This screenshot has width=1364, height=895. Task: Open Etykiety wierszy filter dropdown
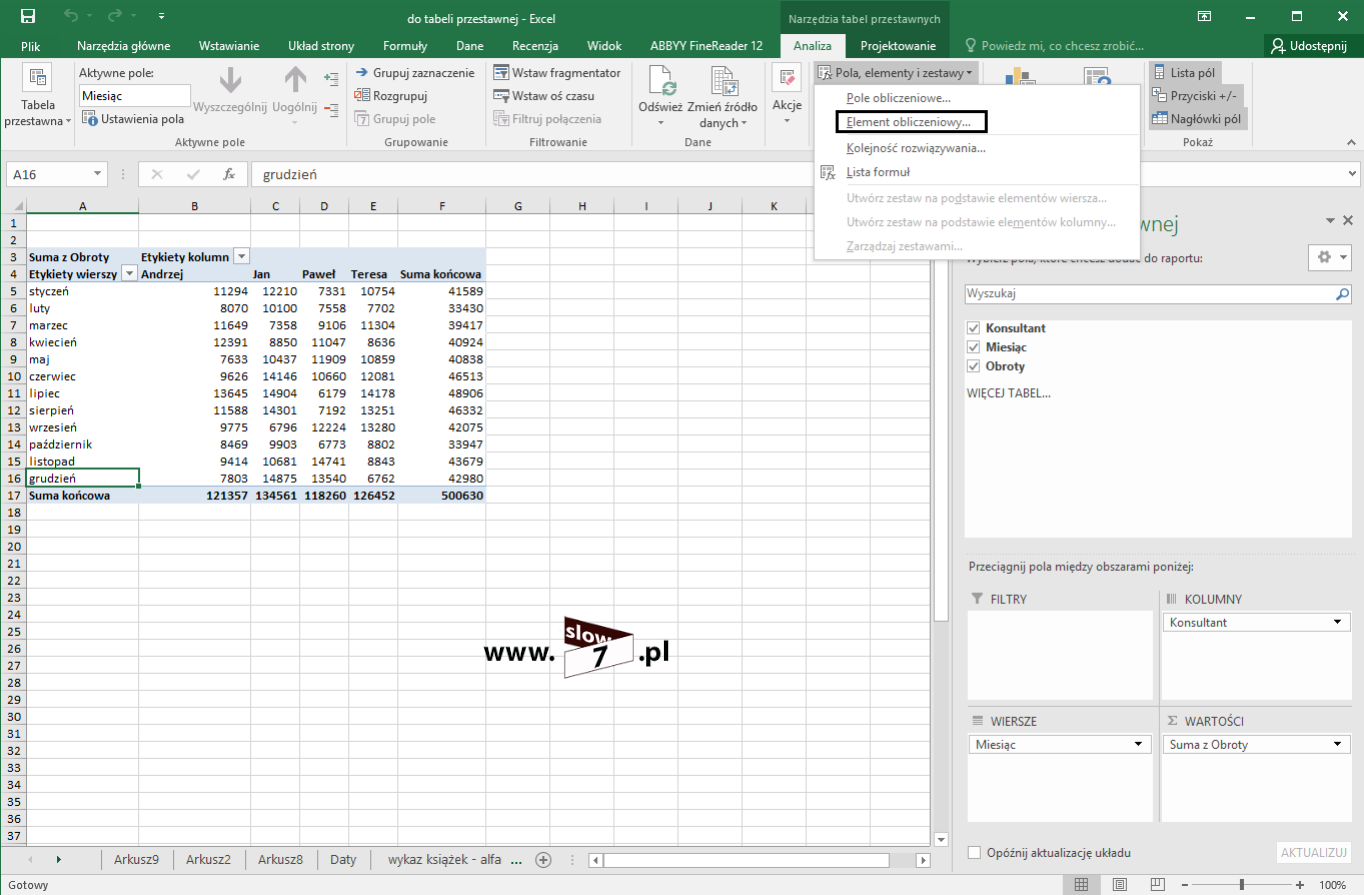(129, 274)
